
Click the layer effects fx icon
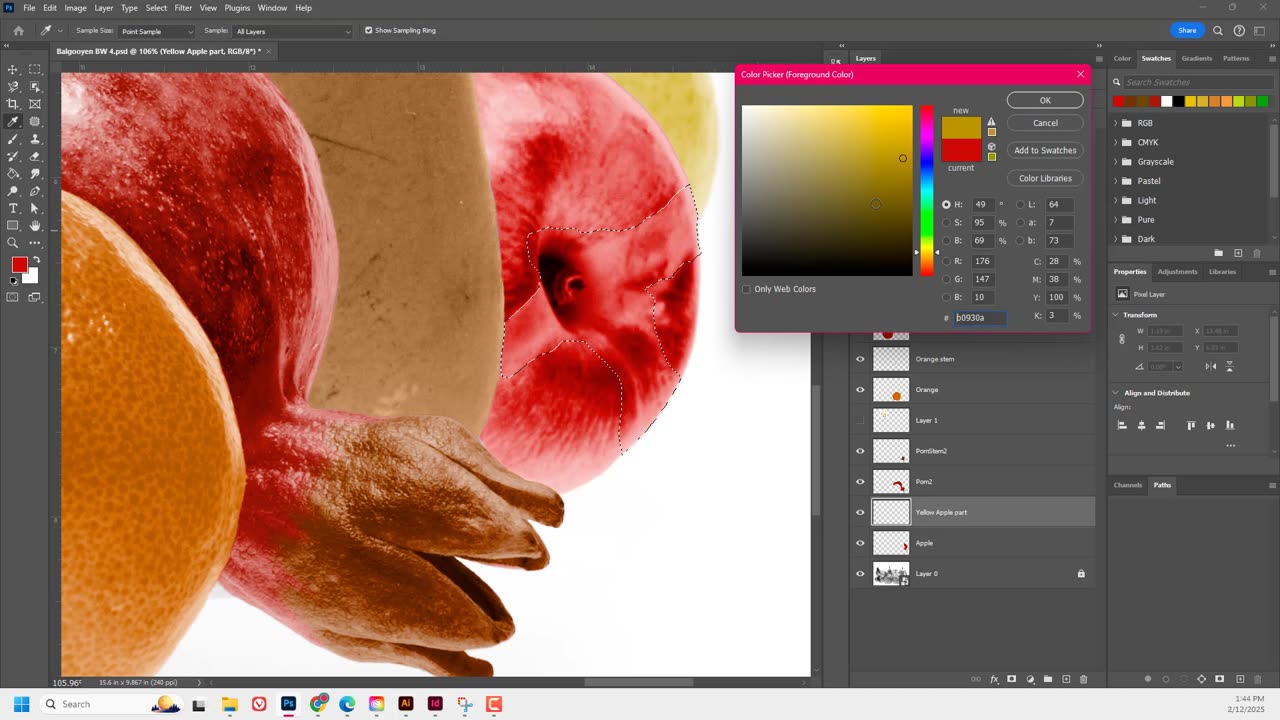[x=994, y=679]
